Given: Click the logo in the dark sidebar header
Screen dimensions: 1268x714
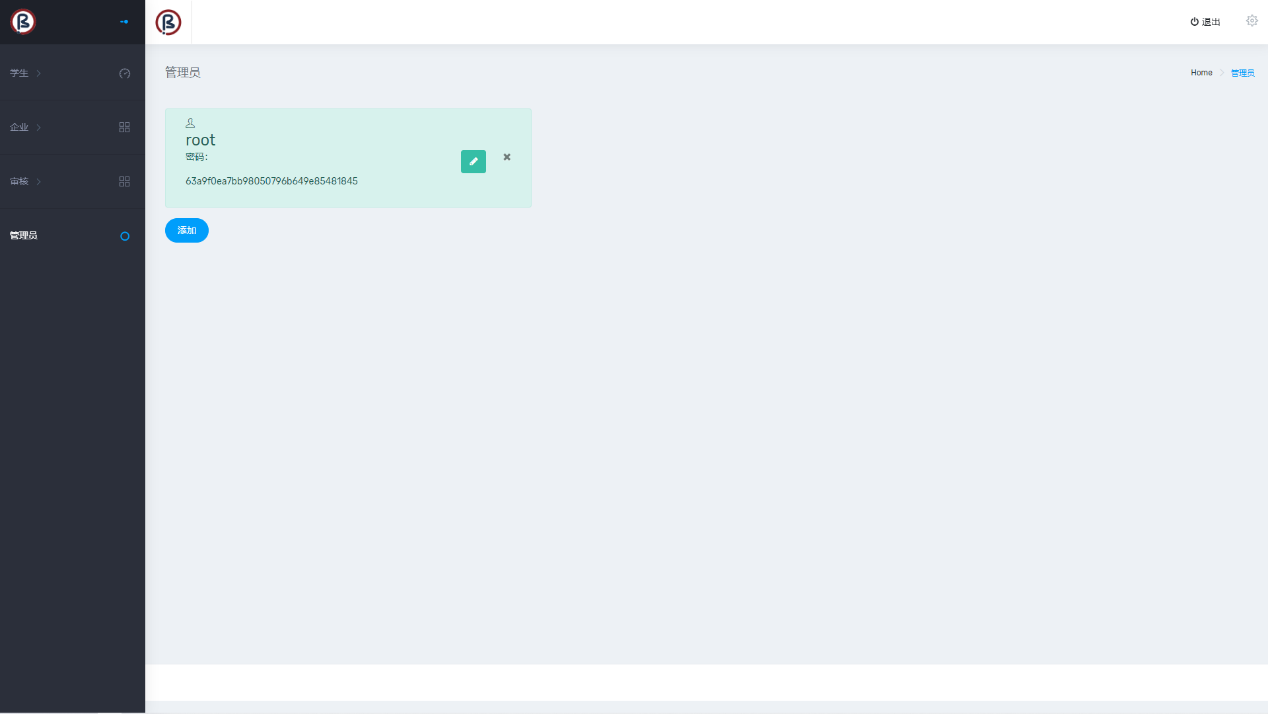Looking at the screenshot, I should pyautogui.click(x=23, y=21).
